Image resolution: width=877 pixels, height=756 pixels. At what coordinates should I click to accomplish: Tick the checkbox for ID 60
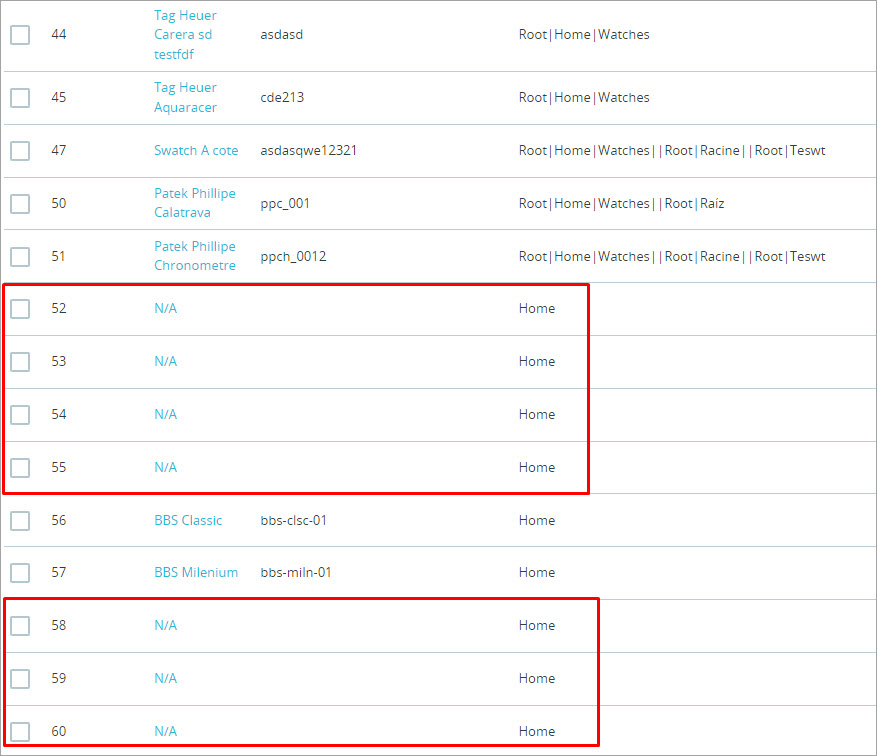20,731
